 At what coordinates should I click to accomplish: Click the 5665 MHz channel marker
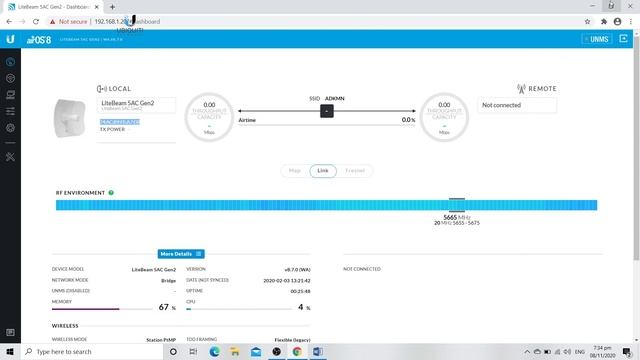[457, 218]
